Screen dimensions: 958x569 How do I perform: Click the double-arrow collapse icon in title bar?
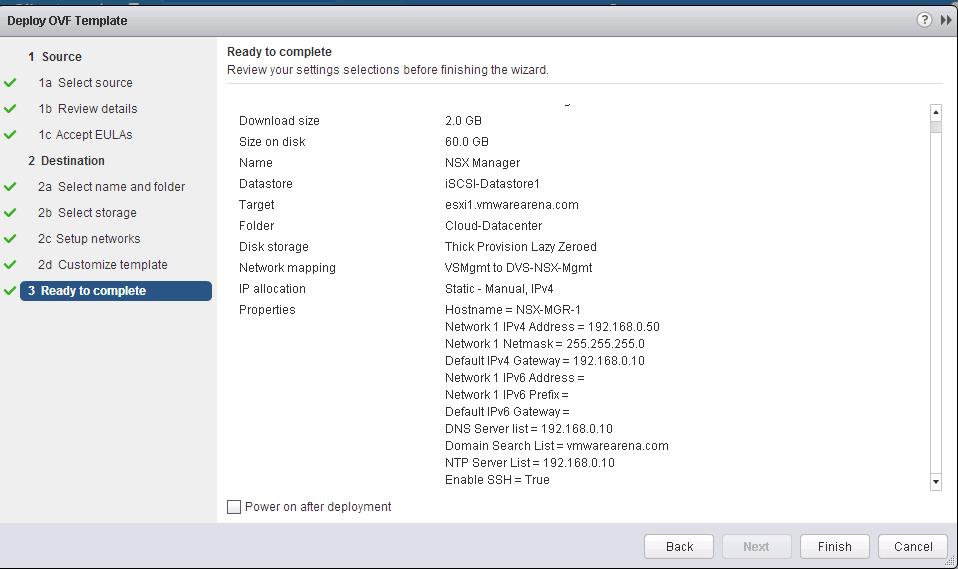pyautogui.click(x=946, y=20)
